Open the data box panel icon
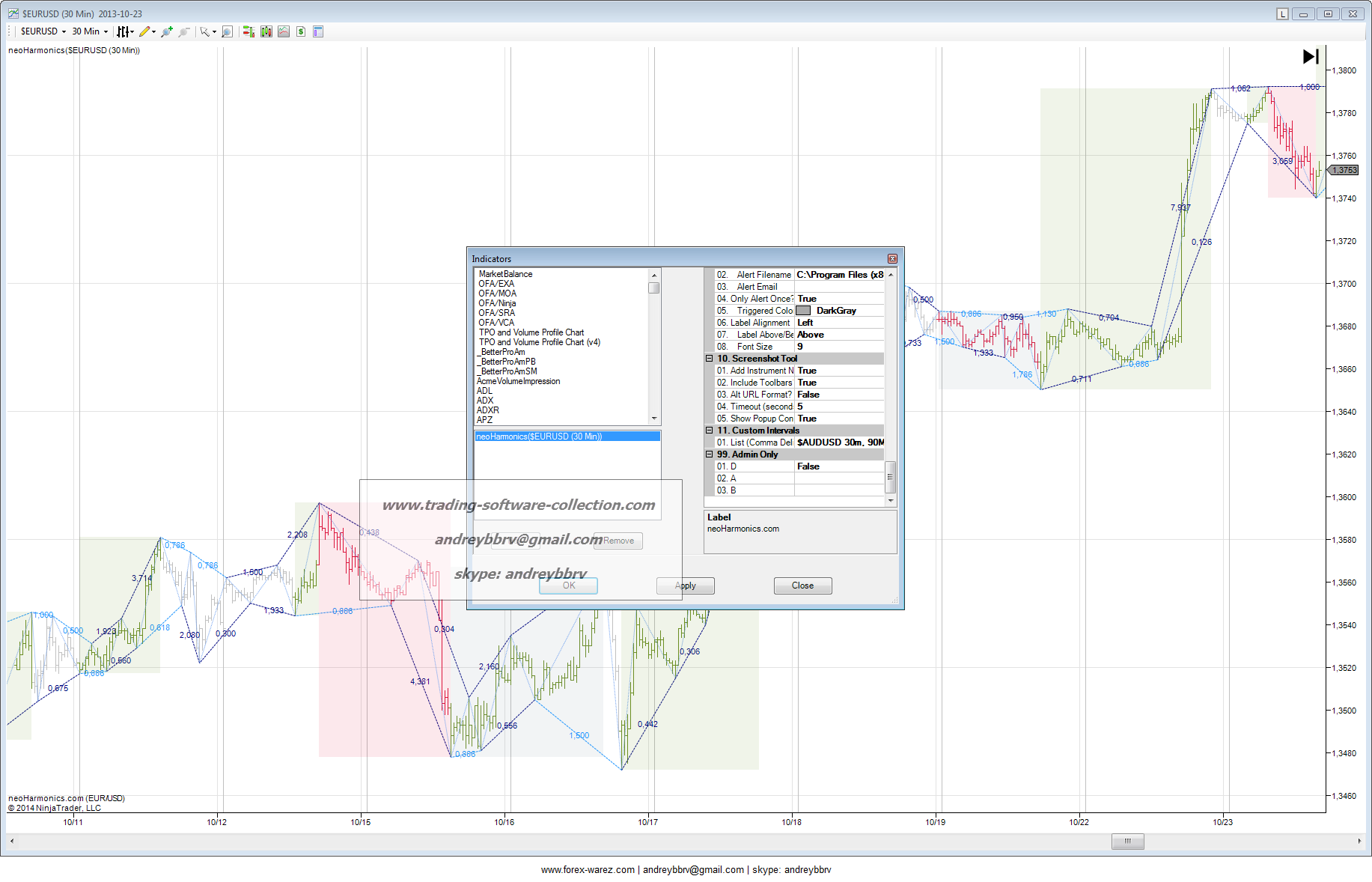Image resolution: width=1372 pixels, height=882 pixels. (x=318, y=31)
